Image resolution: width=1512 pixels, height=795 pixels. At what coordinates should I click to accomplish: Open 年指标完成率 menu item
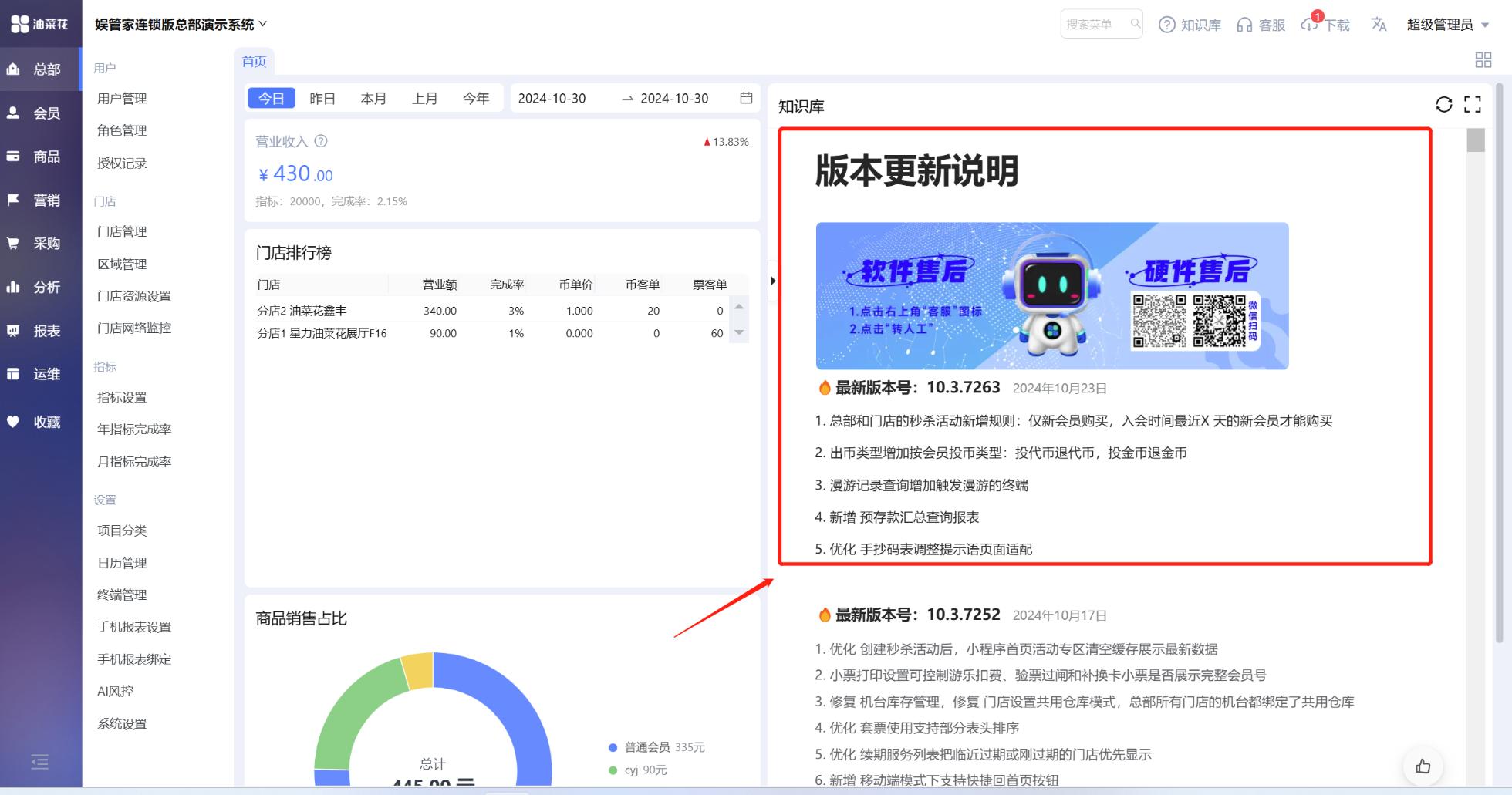(134, 429)
